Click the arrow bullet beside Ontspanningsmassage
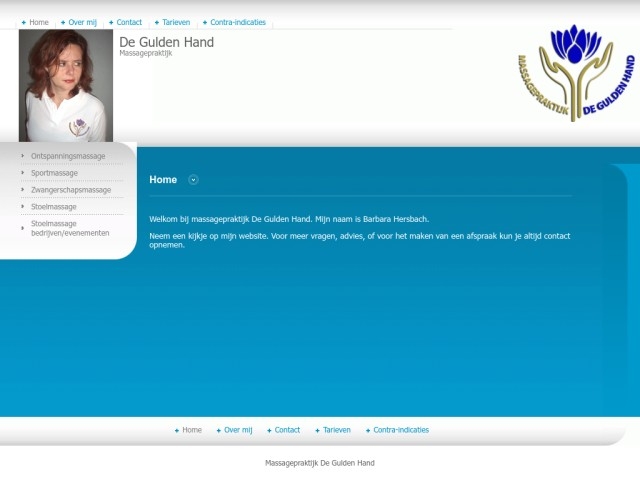Screen dimensions: 640x480 click(23, 156)
